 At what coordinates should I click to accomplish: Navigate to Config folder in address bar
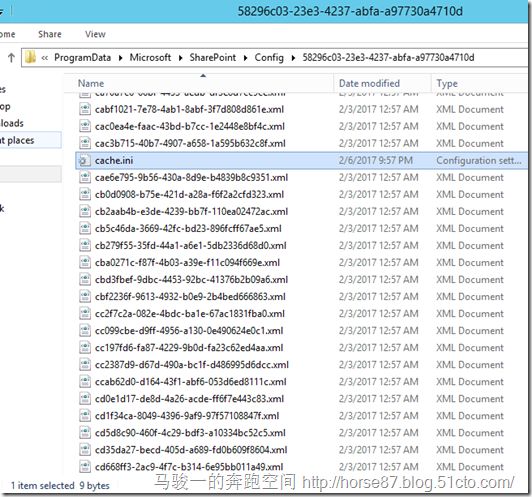coord(269,58)
